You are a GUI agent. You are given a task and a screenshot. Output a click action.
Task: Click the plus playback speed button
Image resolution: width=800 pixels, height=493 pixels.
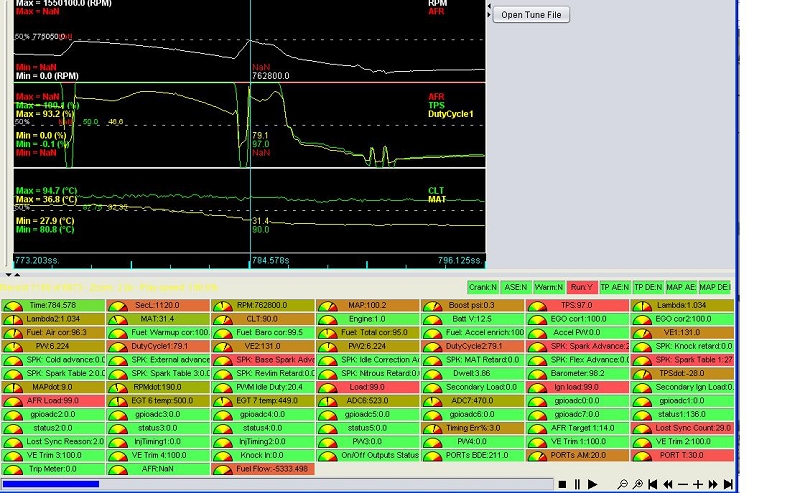tap(698, 484)
